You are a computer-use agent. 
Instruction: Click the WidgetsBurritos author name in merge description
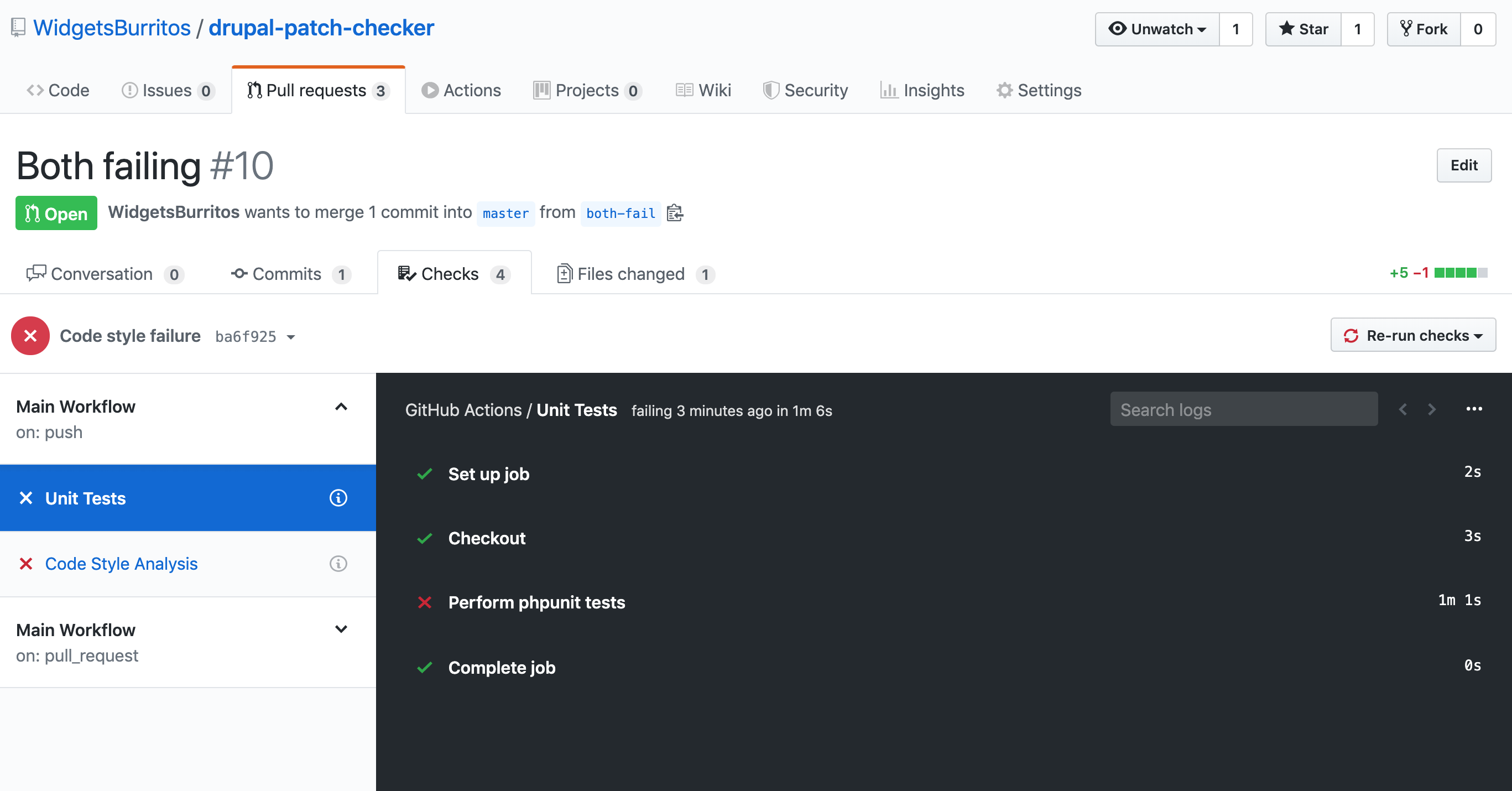pyautogui.click(x=174, y=212)
